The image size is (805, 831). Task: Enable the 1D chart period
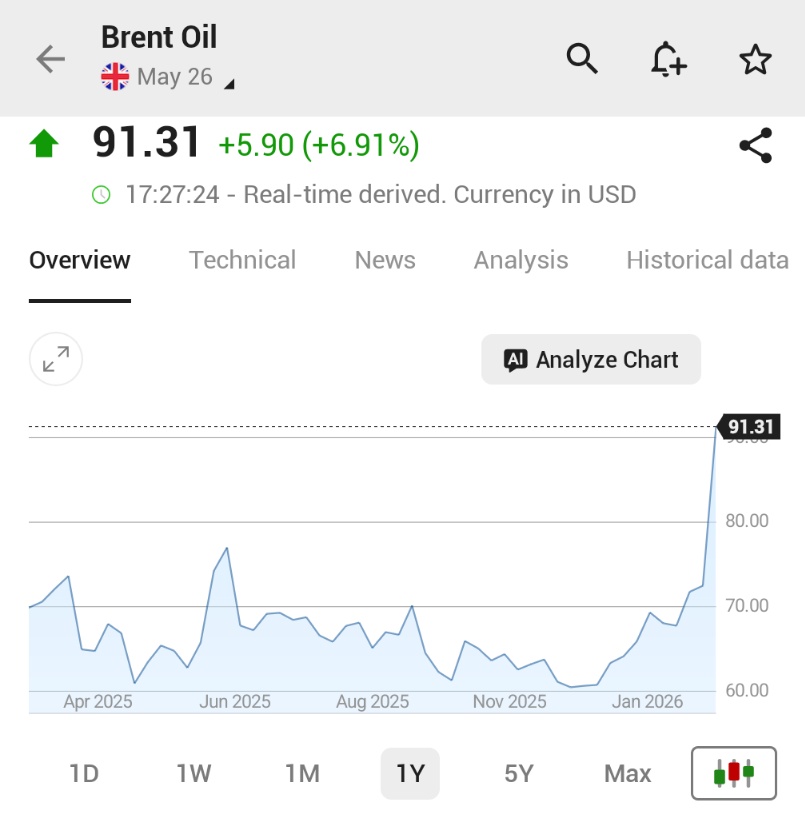84,773
